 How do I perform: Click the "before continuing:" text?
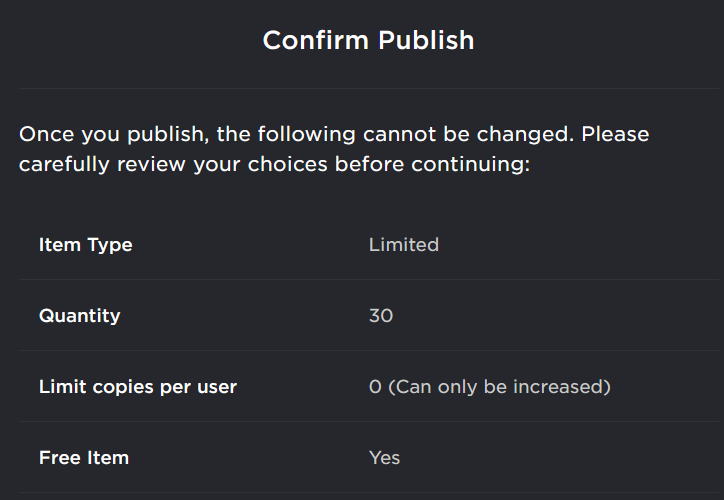coord(432,164)
